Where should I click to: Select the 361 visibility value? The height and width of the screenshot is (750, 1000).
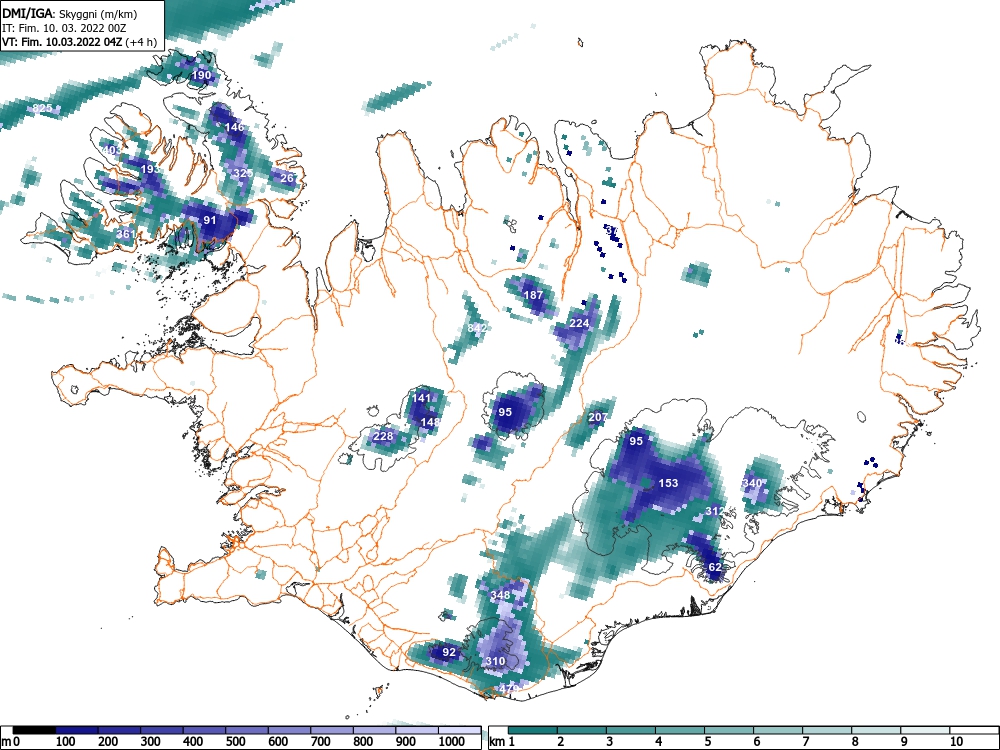coord(126,234)
